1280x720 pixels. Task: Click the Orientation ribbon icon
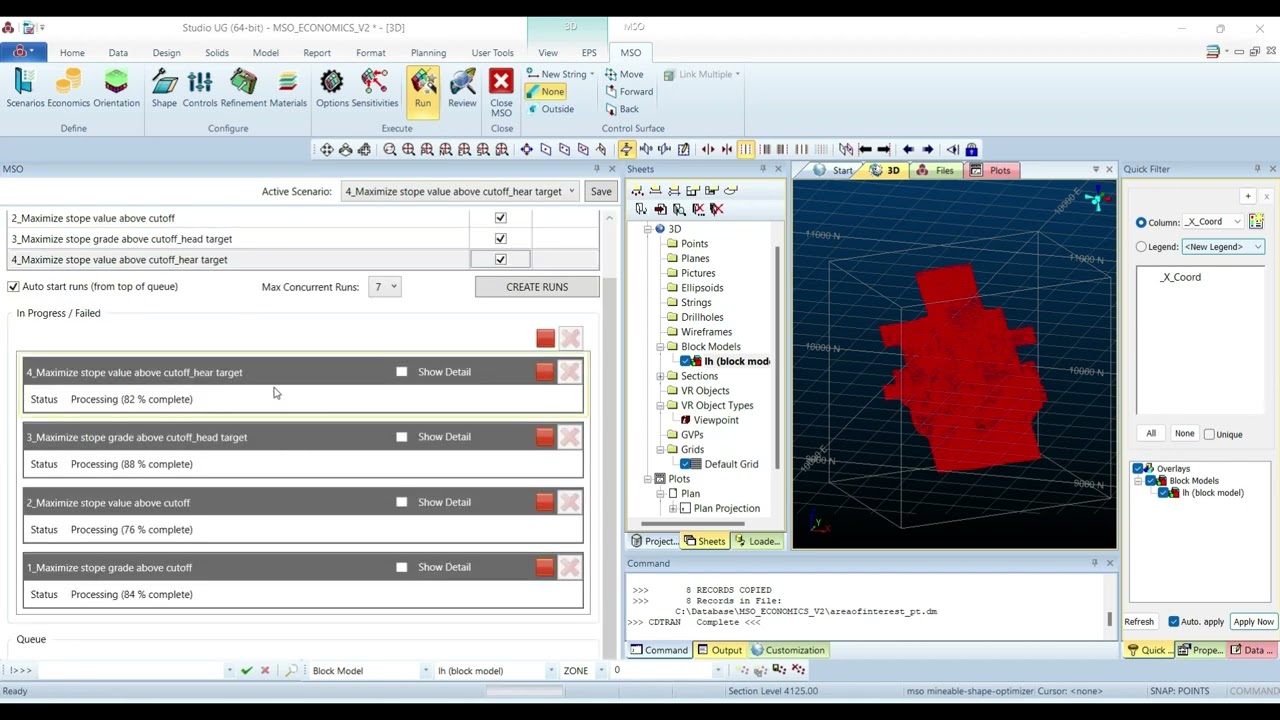click(116, 88)
